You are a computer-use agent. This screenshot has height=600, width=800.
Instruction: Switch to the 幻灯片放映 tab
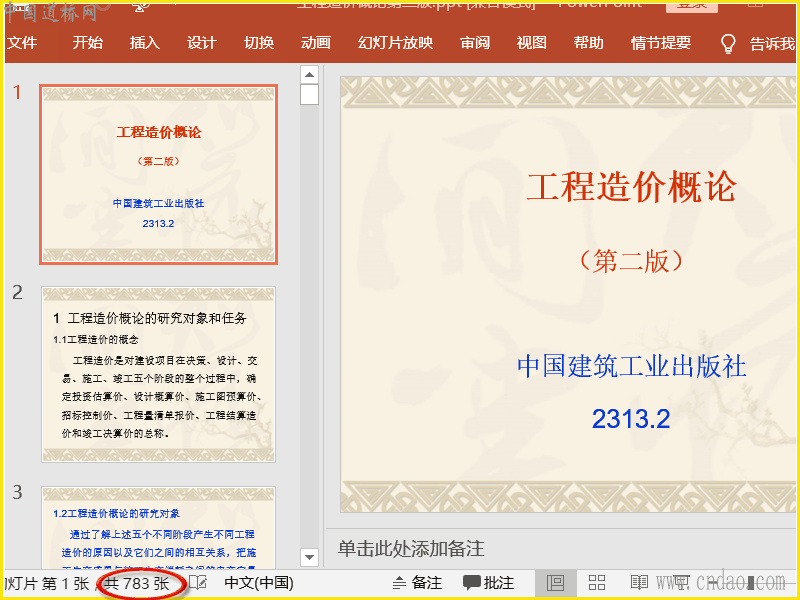395,43
